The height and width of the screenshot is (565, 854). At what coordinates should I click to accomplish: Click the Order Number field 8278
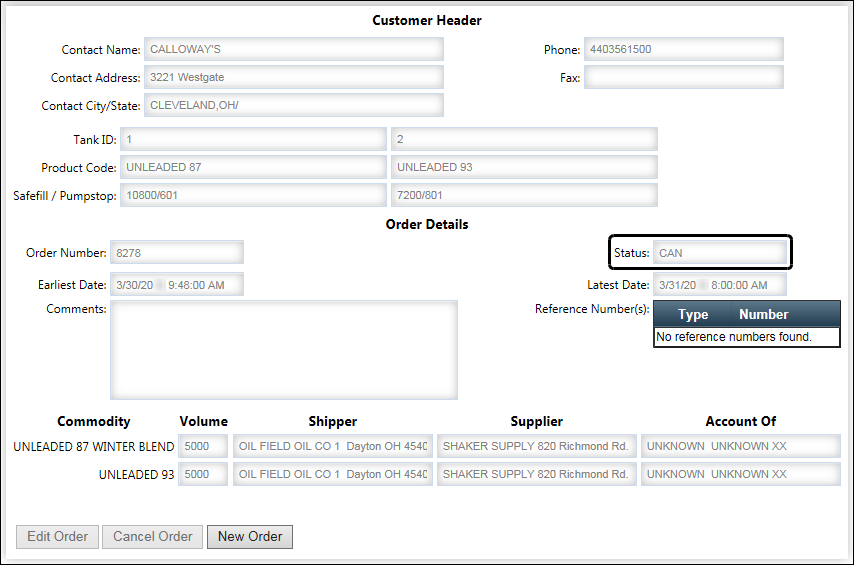tap(177, 253)
